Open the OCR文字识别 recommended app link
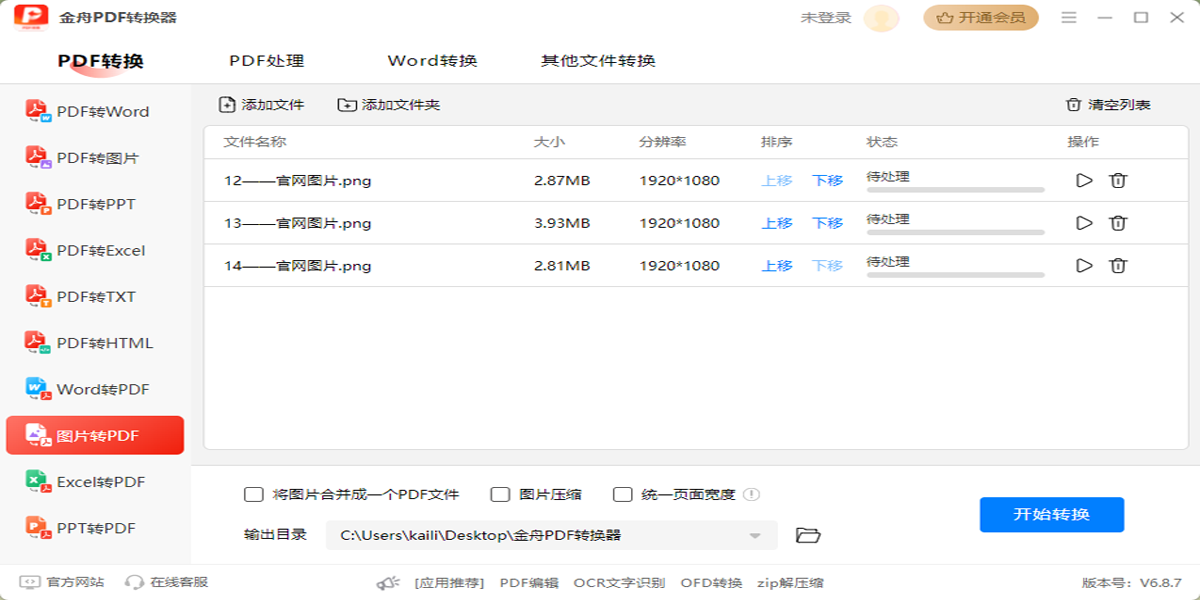This screenshot has height=600, width=1200. click(x=619, y=582)
